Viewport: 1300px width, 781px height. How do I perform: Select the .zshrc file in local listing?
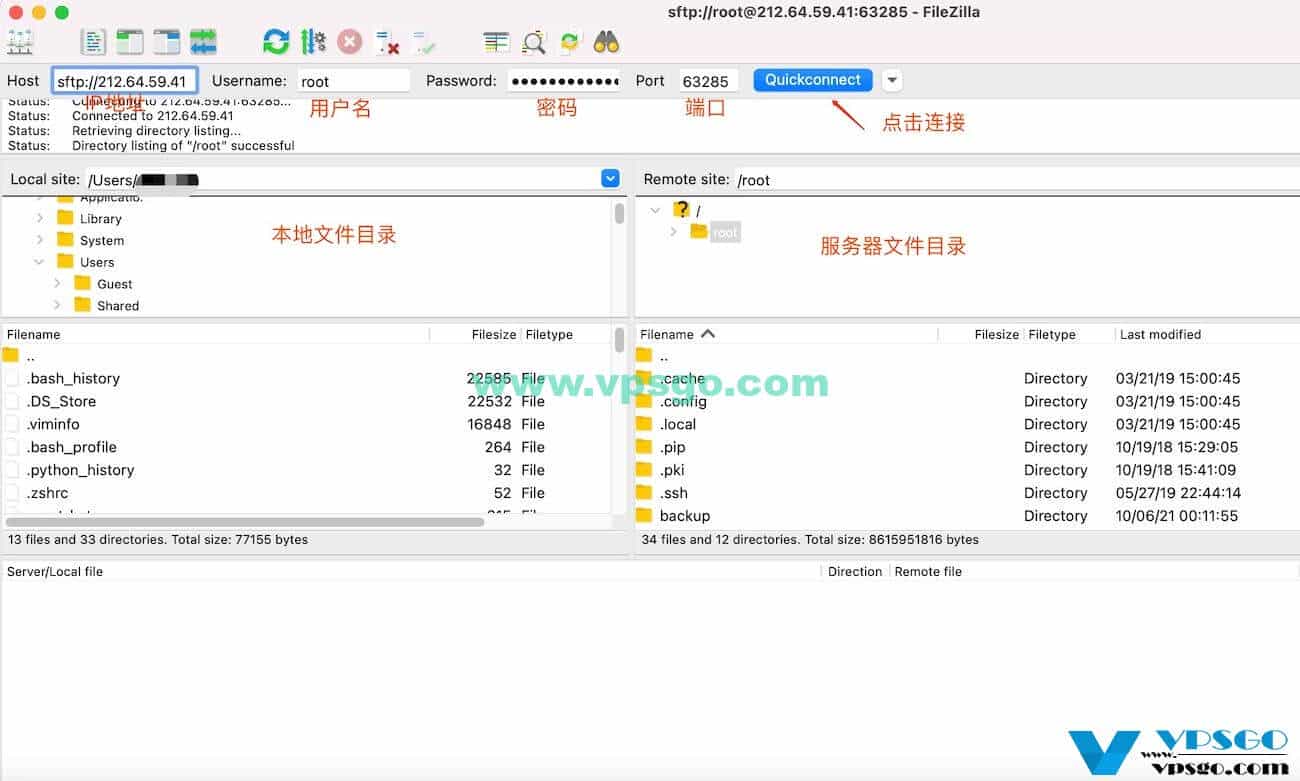[x=48, y=492]
